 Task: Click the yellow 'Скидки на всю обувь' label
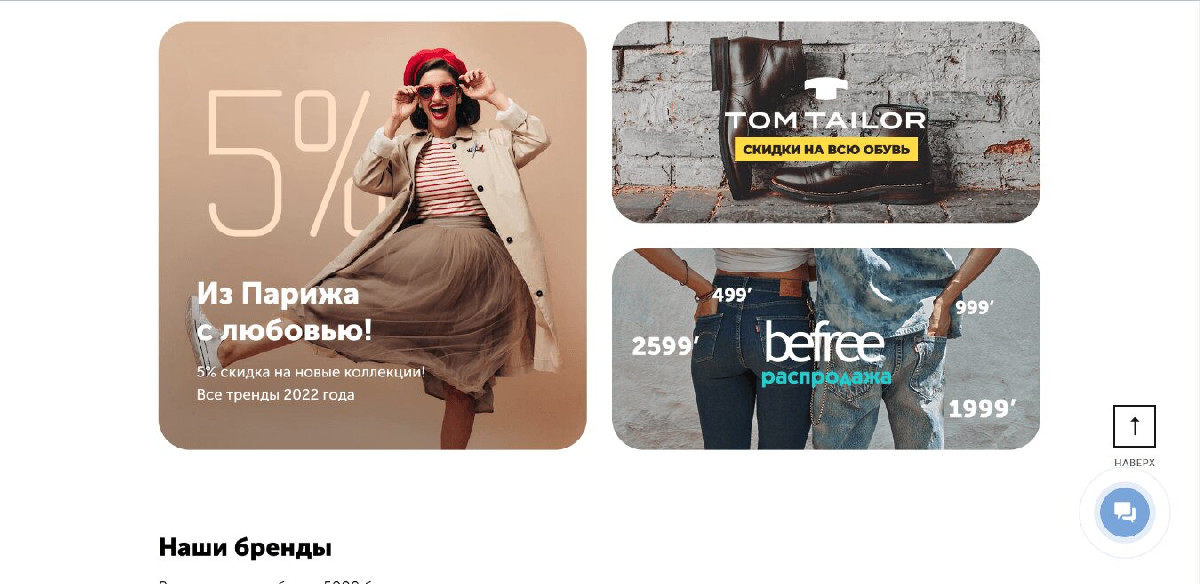[826, 149]
